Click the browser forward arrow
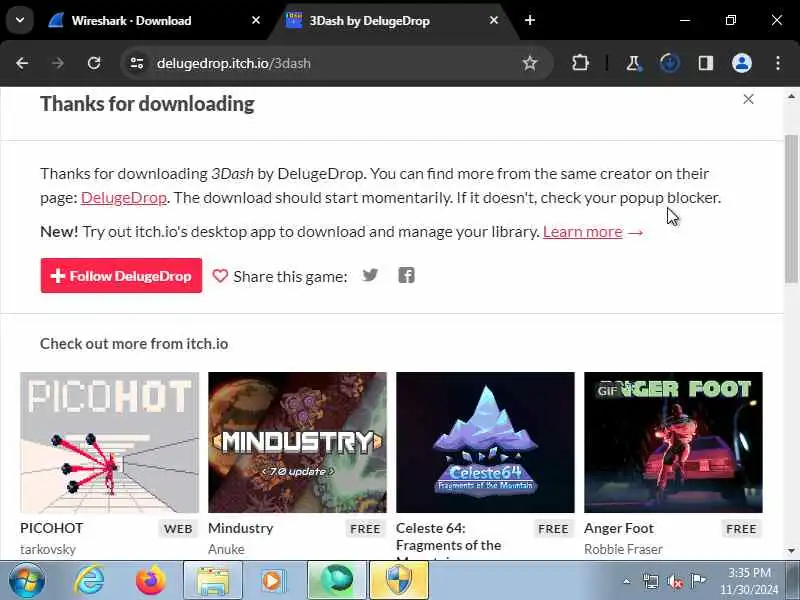800x600 pixels. coord(58,63)
